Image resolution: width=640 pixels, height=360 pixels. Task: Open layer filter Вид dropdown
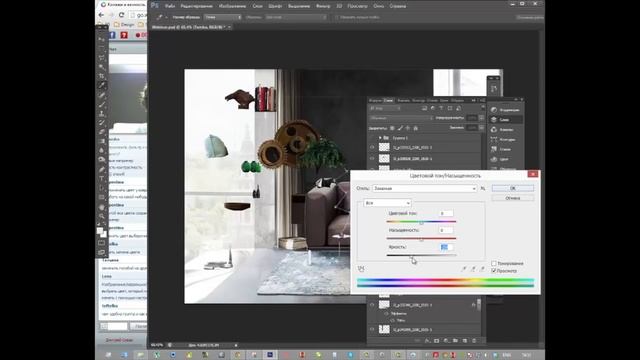[x=385, y=108]
